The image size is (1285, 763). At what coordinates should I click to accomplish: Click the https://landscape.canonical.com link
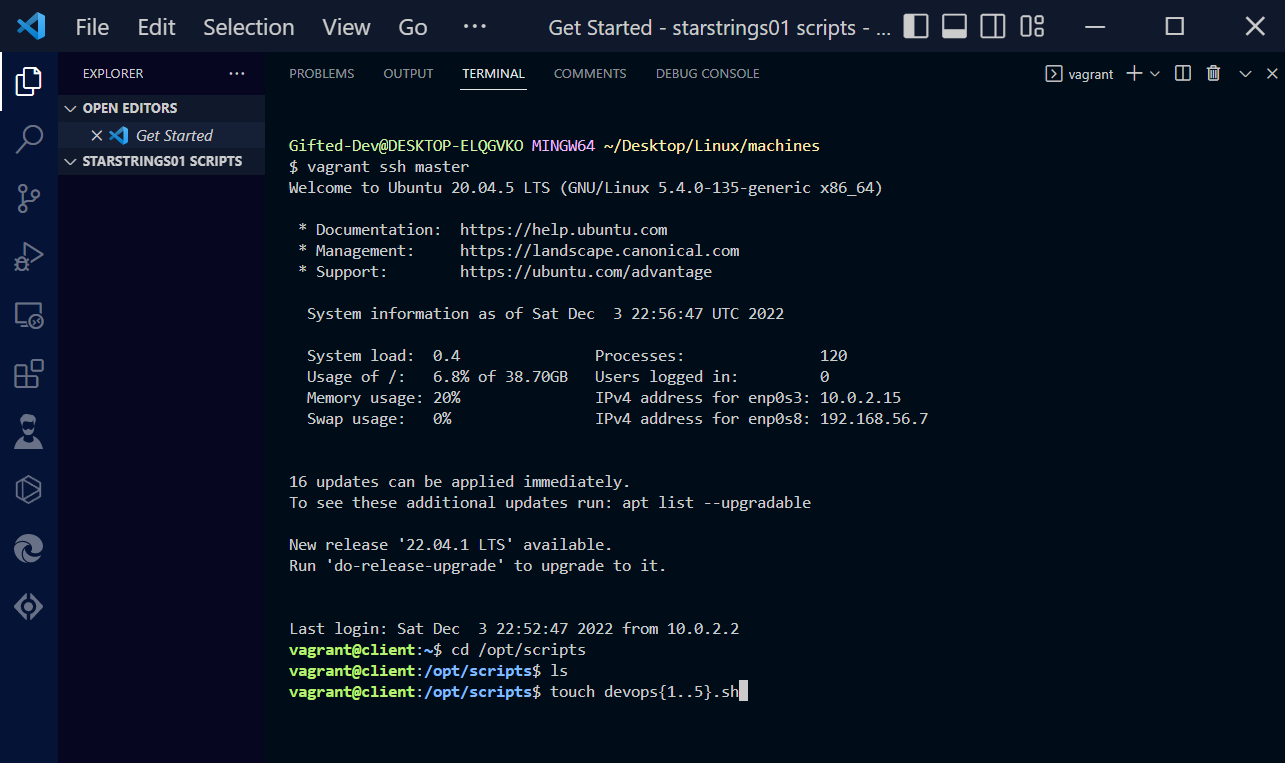[x=599, y=251]
